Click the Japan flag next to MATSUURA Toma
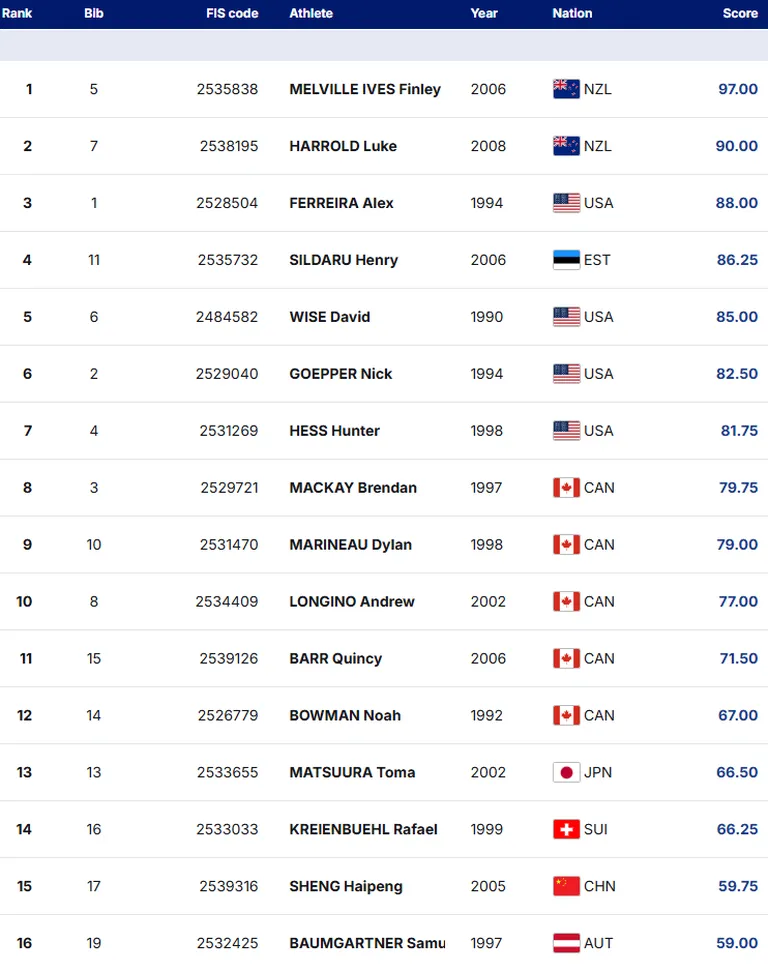This screenshot has height=971, width=768. click(566, 773)
